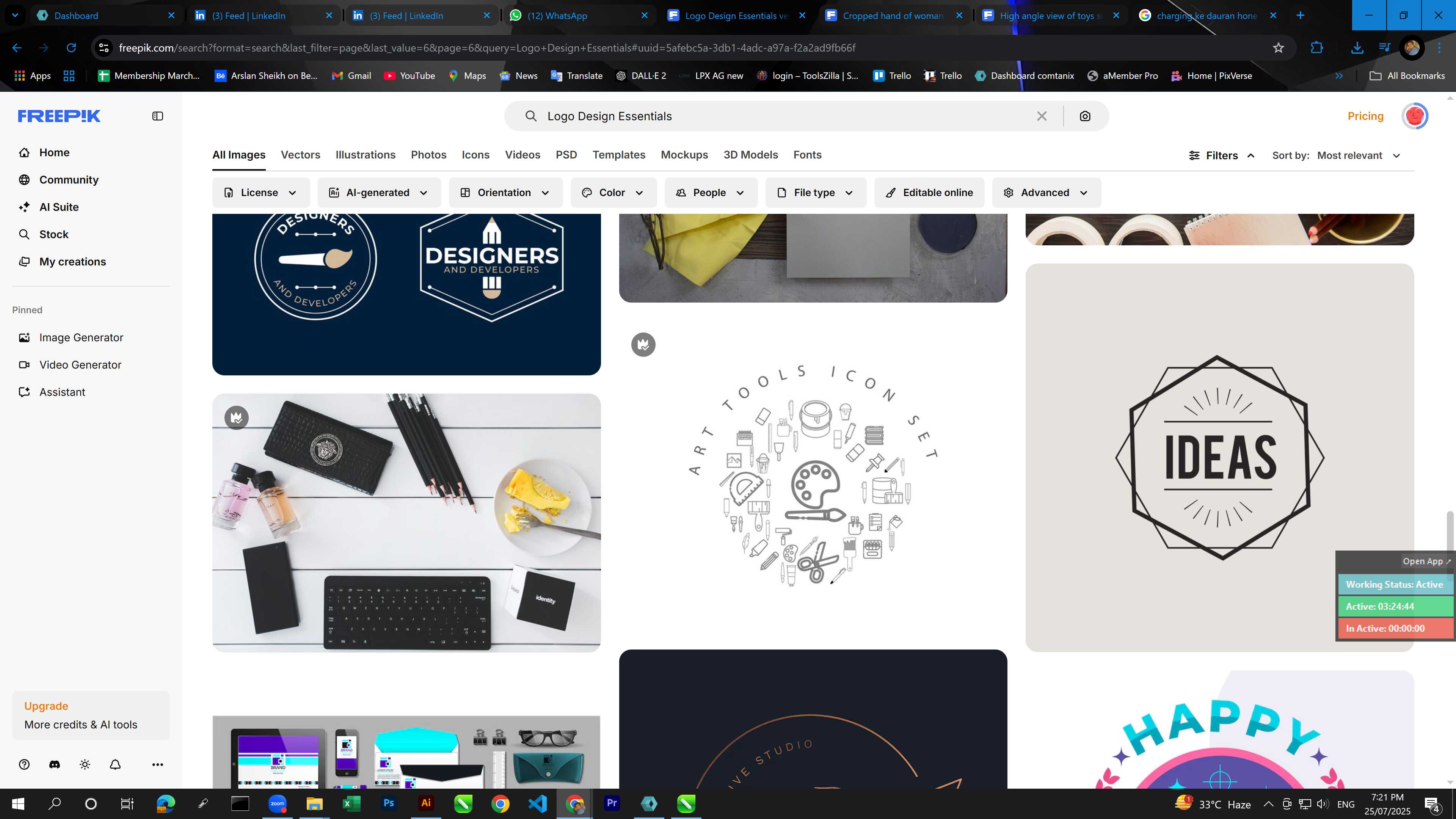Bookmark this page with star icon

pyautogui.click(x=1279, y=48)
